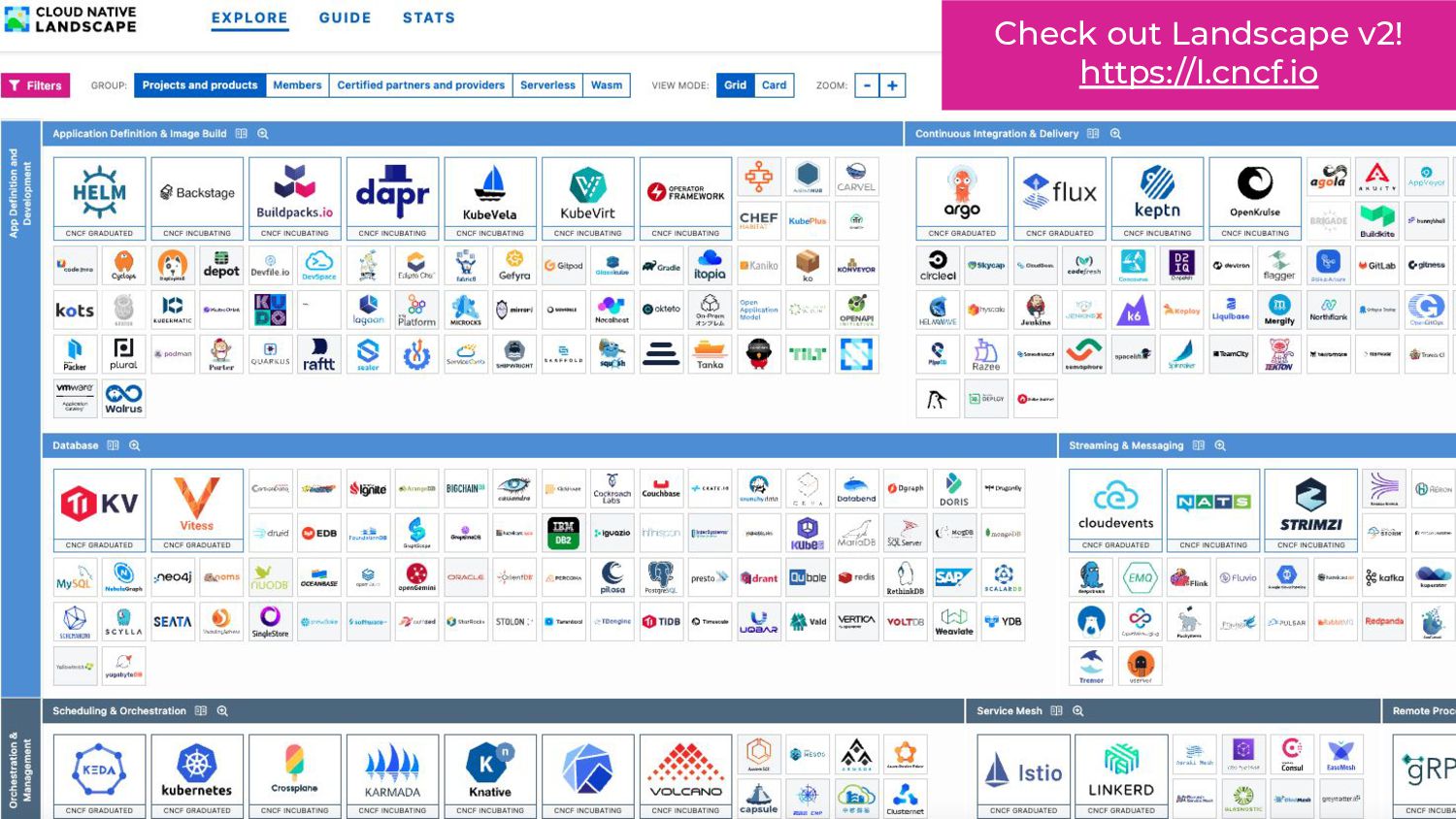Viewport: 1456px width, 819px height.
Task: Open the Volcano project card
Action: [685, 775]
